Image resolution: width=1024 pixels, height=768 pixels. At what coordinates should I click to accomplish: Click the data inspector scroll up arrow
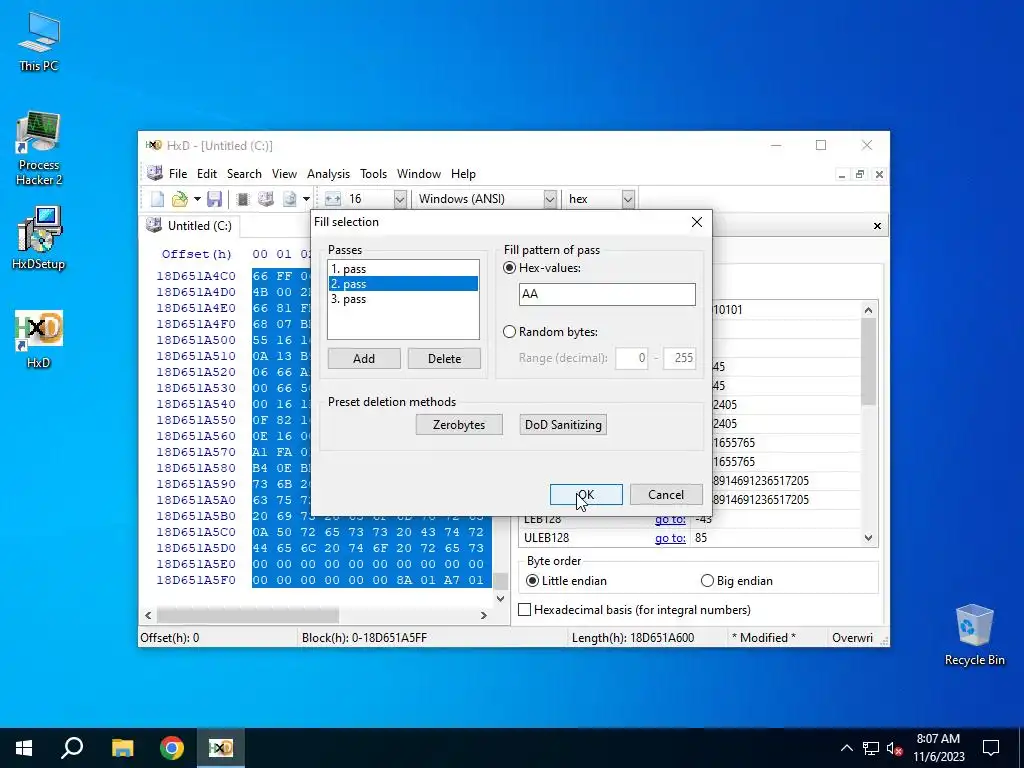868,310
